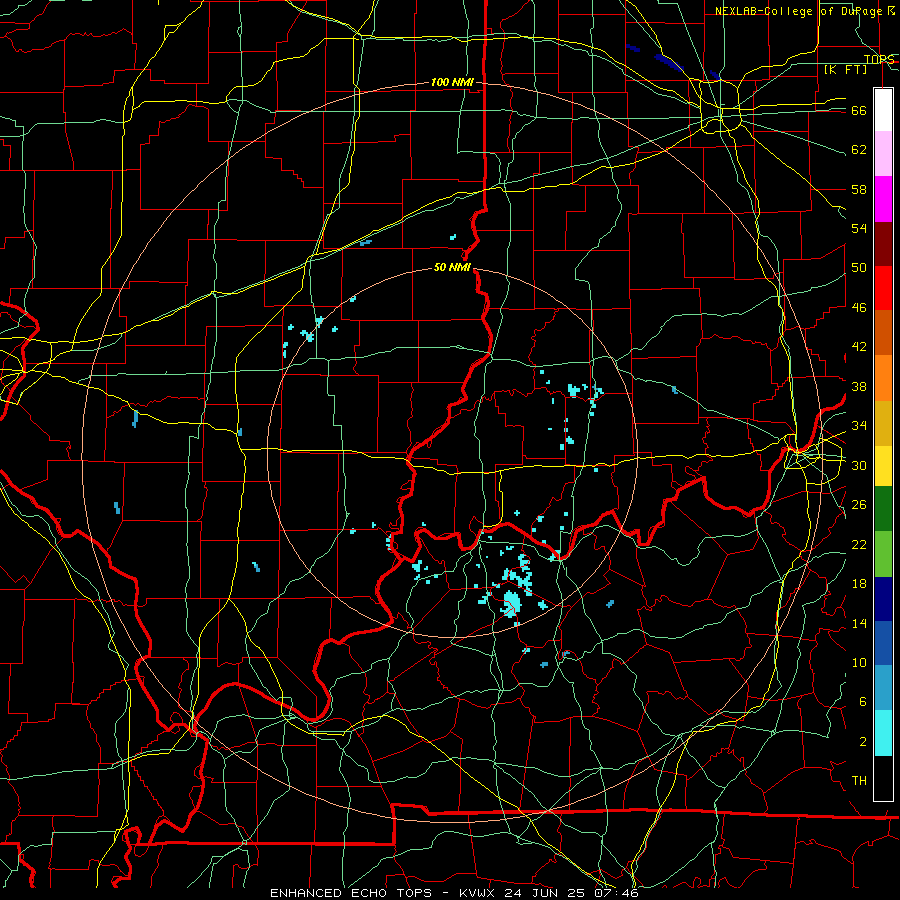The height and width of the screenshot is (900, 900).
Task: Click the 38 value on the scale
Action: point(859,386)
